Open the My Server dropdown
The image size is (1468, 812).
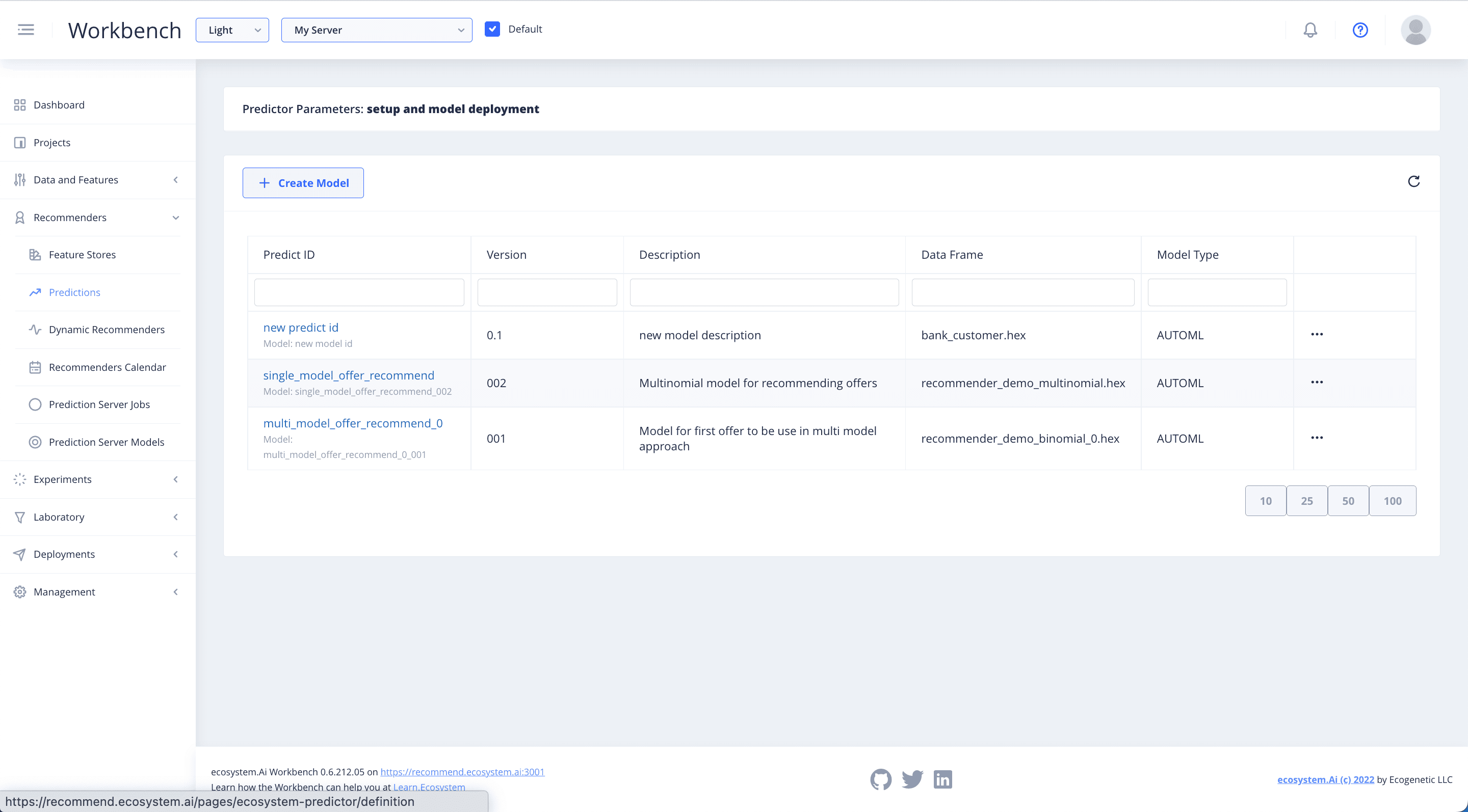[x=376, y=30]
